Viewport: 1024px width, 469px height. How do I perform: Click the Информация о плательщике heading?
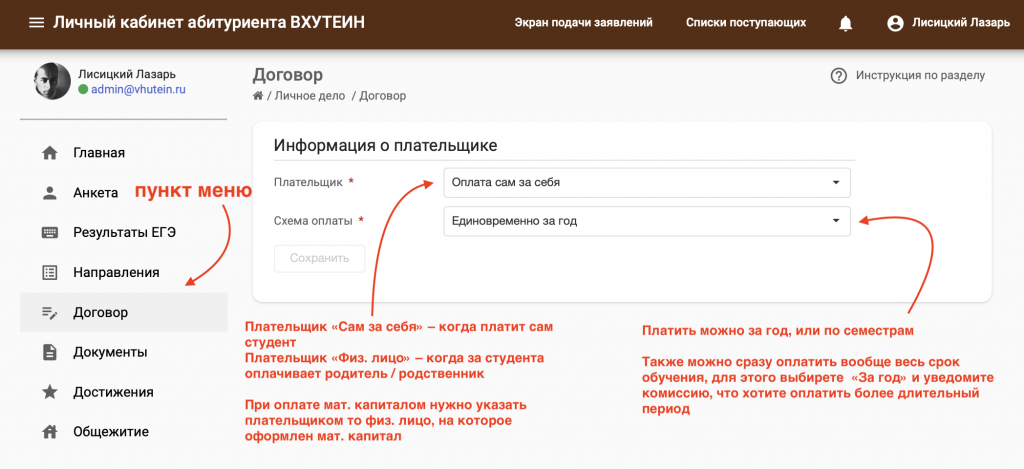coord(385,146)
